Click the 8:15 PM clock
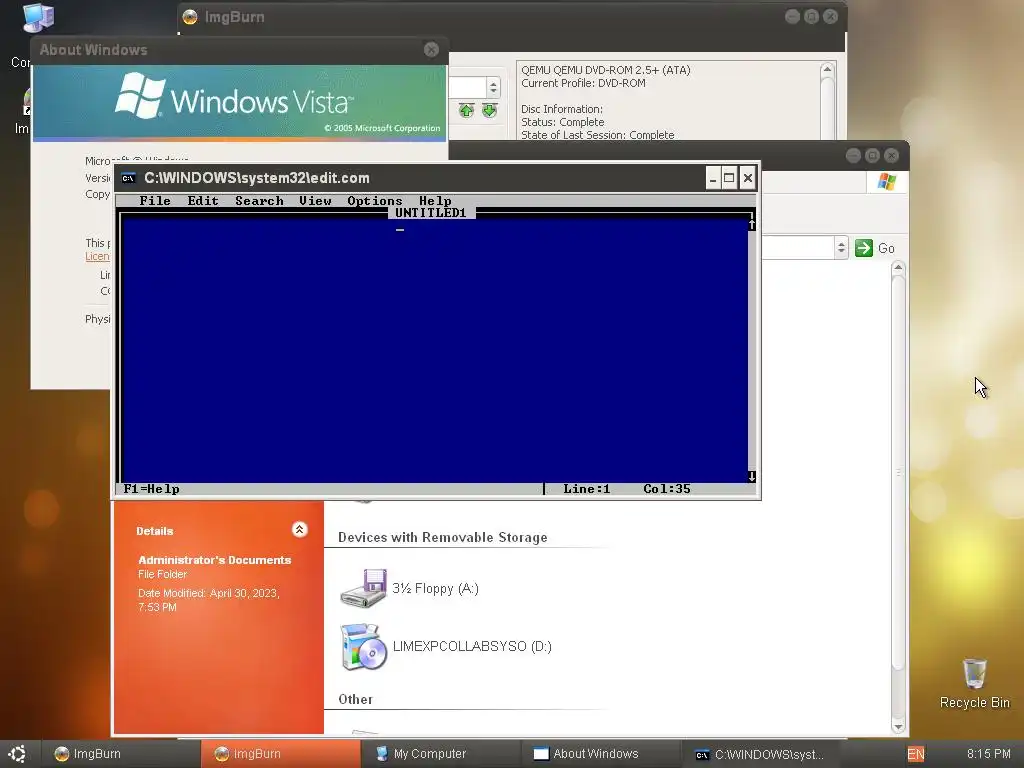1024x768 pixels. click(x=988, y=754)
